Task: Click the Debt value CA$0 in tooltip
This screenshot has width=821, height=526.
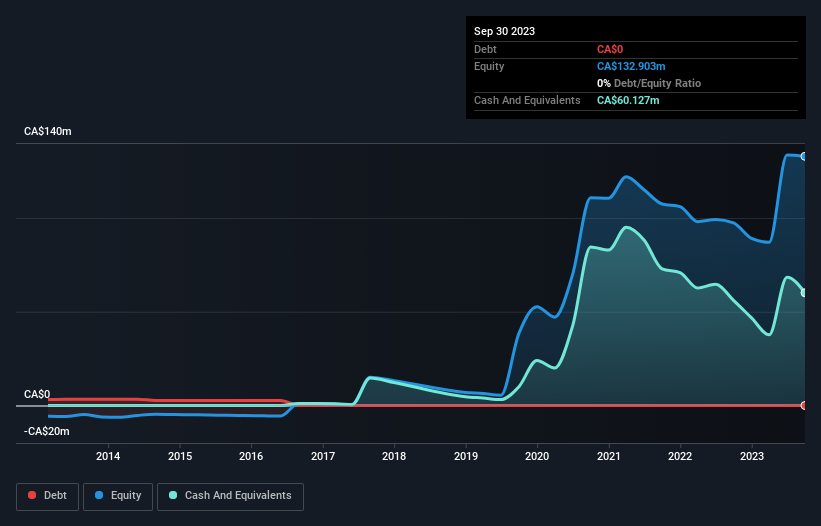Action: tap(610, 49)
